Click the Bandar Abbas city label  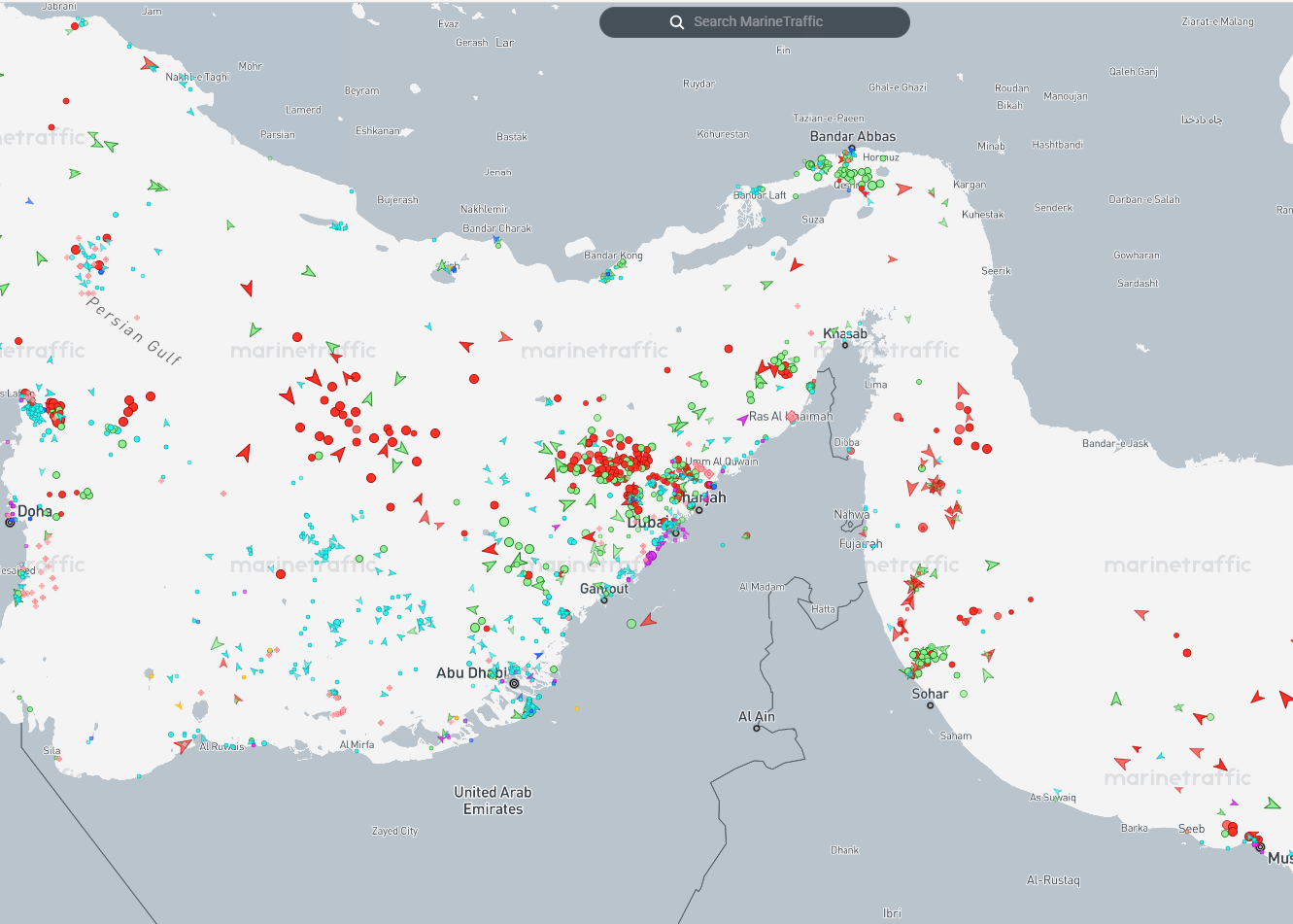(853, 137)
